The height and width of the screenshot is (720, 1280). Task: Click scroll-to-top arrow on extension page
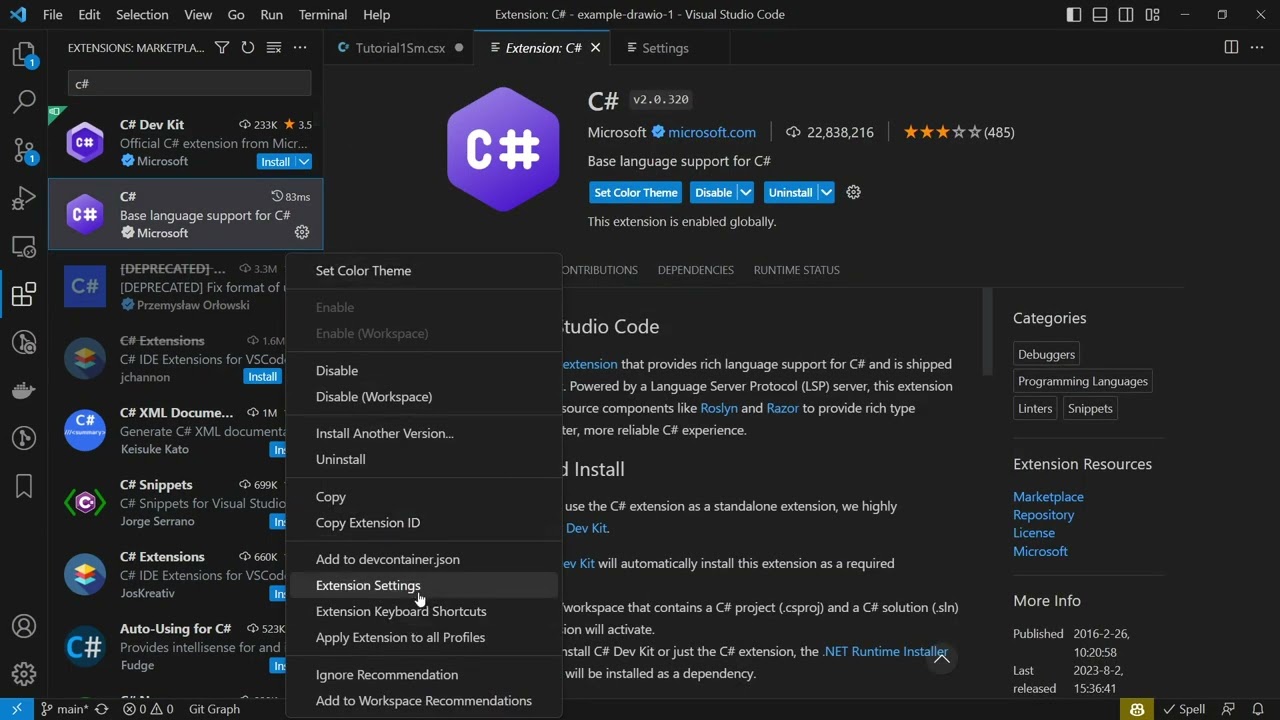941,657
